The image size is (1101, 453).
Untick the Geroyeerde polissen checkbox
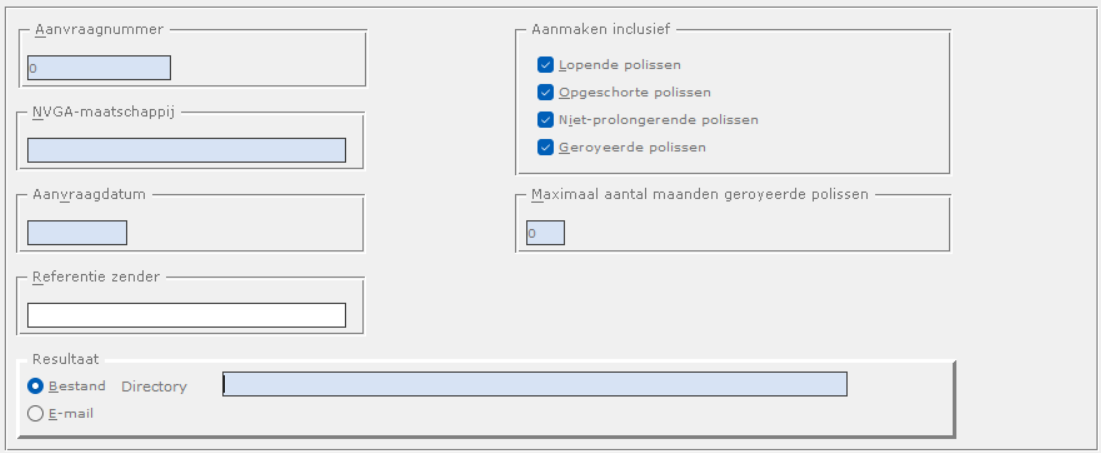coord(545,147)
